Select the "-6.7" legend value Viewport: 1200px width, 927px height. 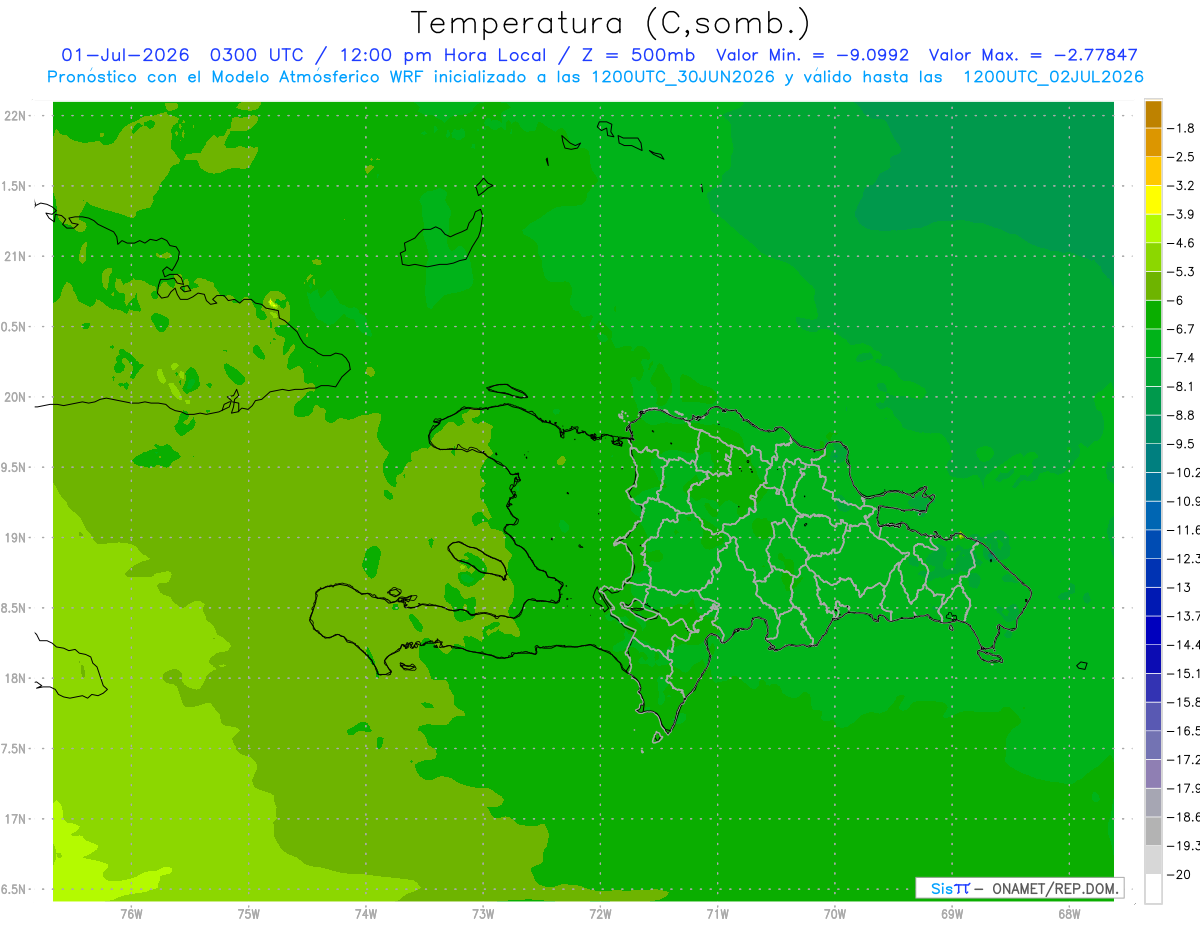coord(1183,329)
